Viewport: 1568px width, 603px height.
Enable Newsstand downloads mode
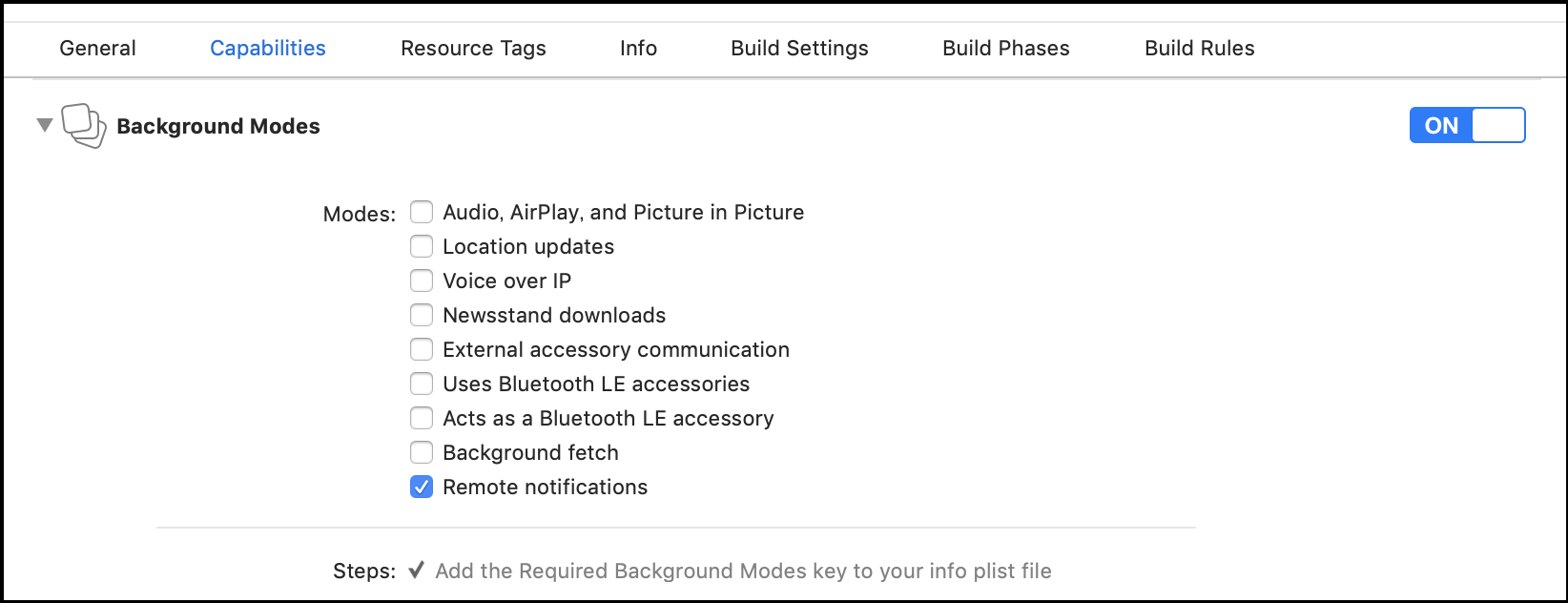[x=422, y=315]
